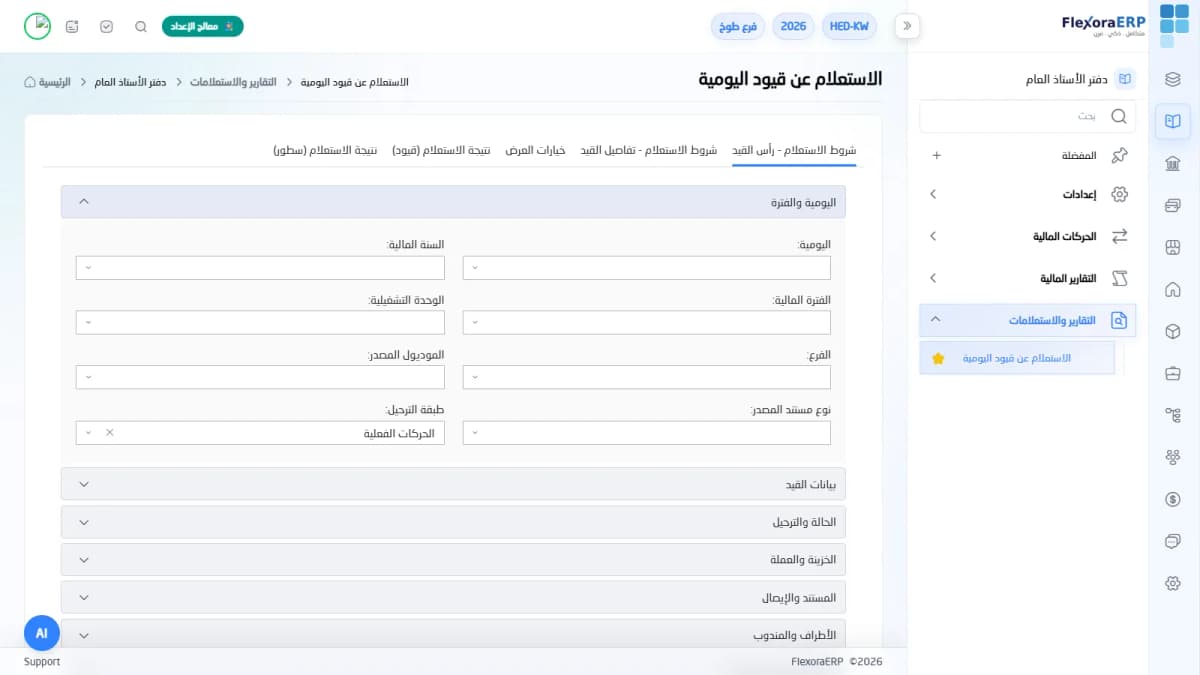
Task: Open the user profile avatar
Action: [37, 26]
